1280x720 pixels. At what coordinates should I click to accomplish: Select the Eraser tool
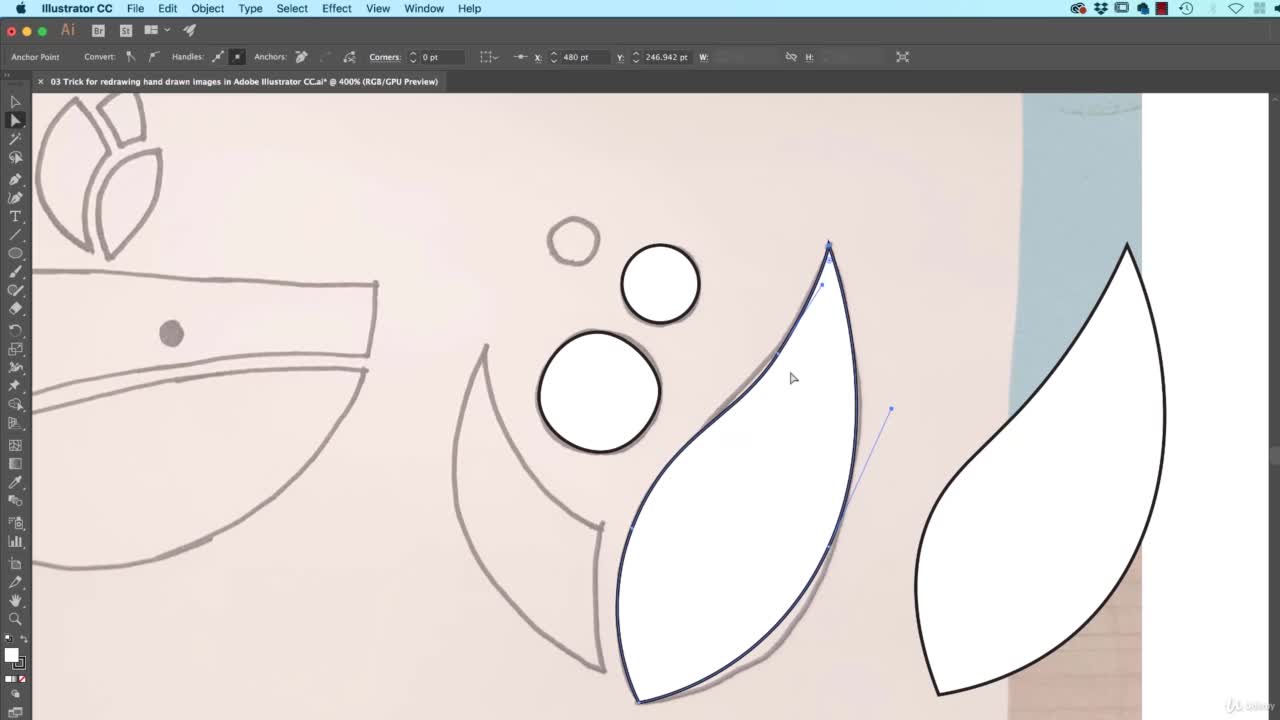[x=15, y=309]
